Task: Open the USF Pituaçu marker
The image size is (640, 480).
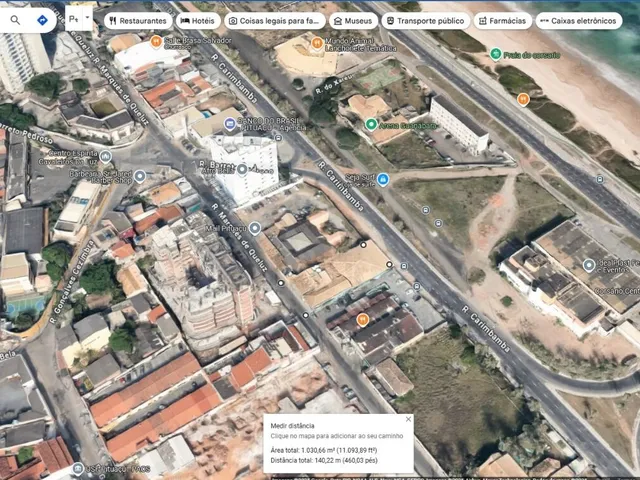Action: coord(78,468)
